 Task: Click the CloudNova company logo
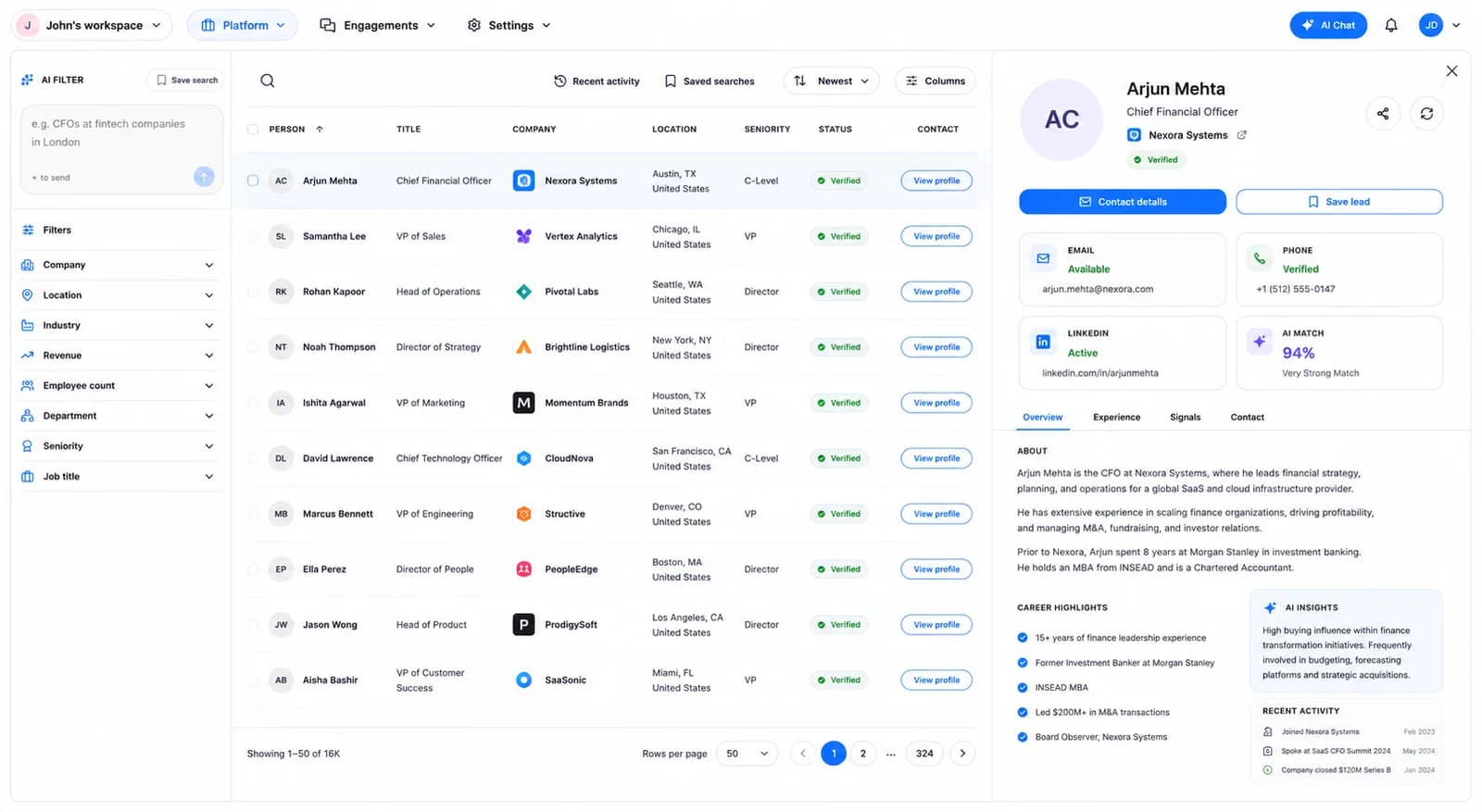[x=523, y=458]
